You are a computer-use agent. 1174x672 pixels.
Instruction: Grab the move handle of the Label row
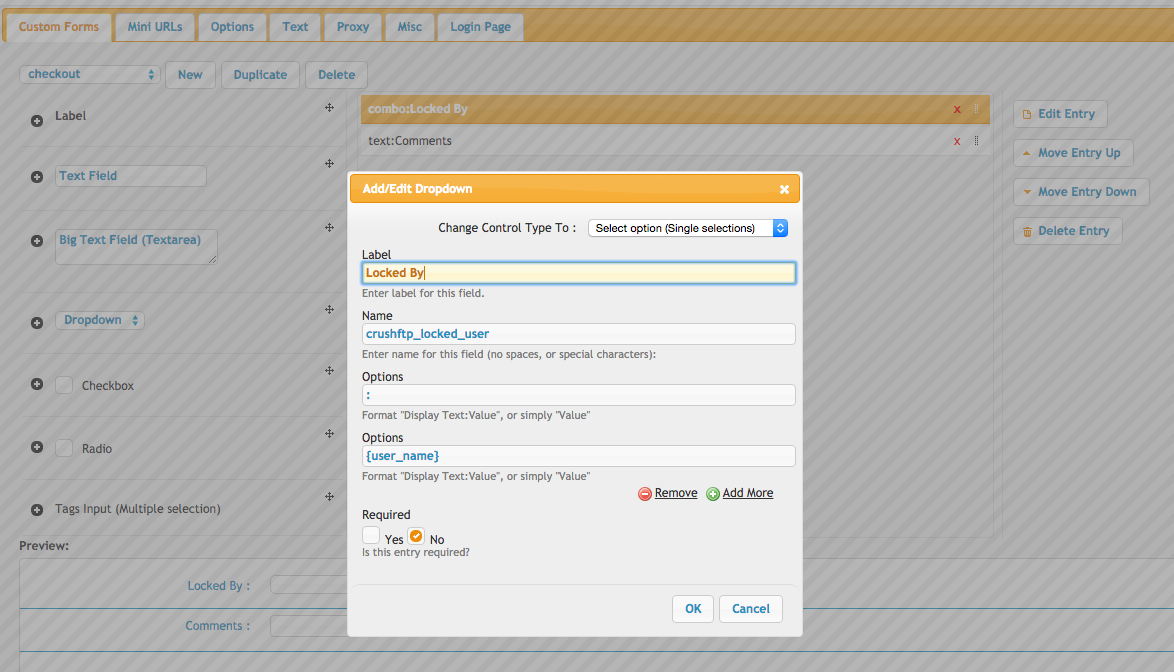coord(329,108)
